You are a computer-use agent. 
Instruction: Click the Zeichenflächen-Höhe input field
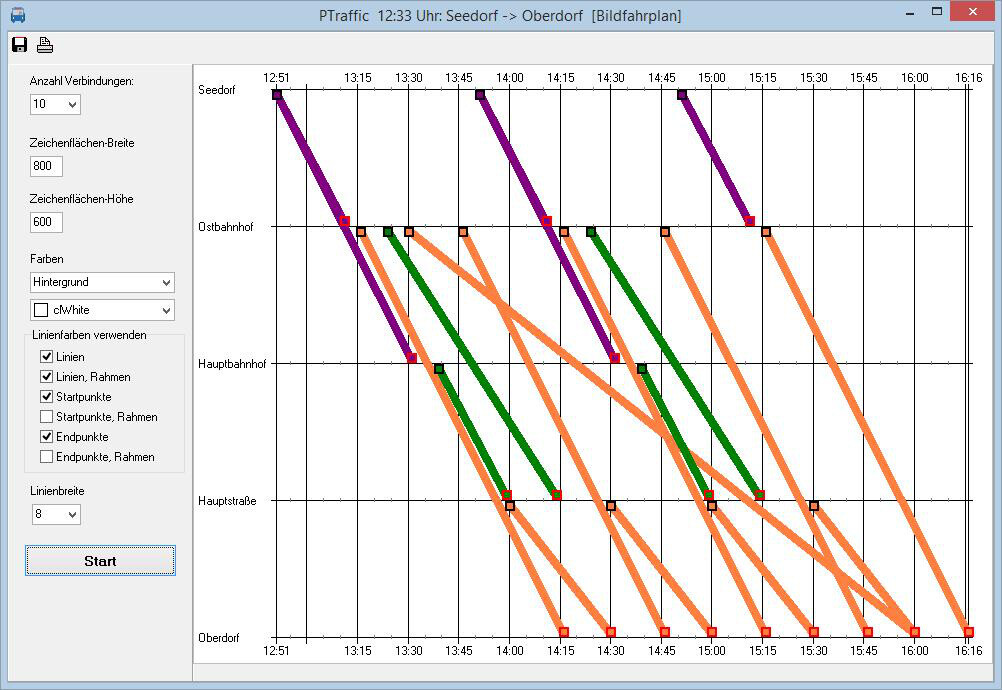tap(46, 222)
